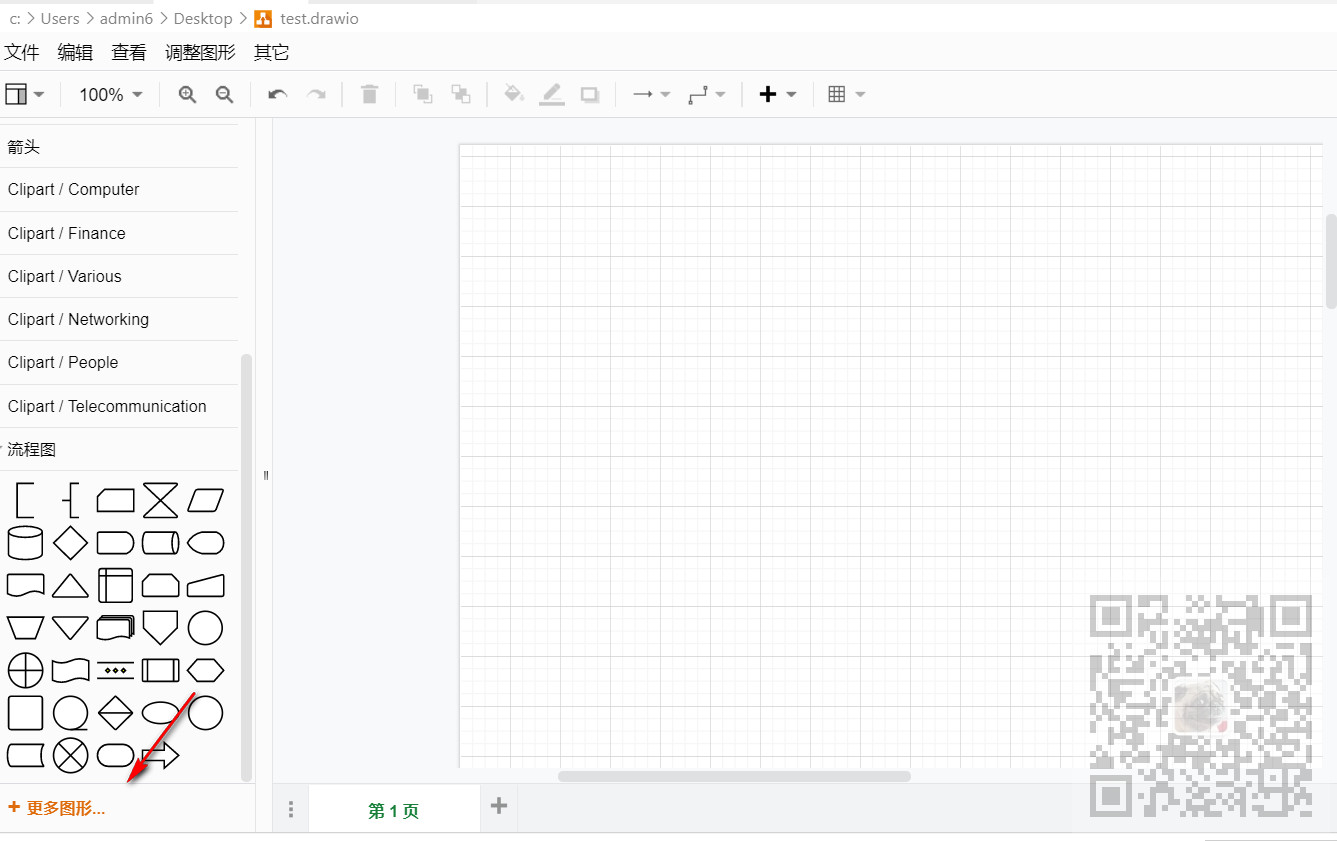The width and height of the screenshot is (1337, 841).
Task: Open the table insert dropdown
Action: click(846, 94)
